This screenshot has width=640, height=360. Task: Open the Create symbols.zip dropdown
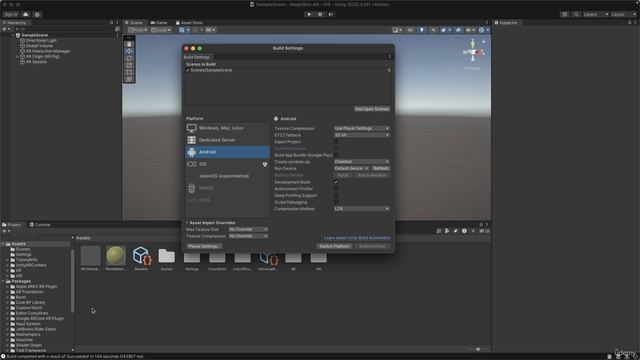[x=362, y=162]
